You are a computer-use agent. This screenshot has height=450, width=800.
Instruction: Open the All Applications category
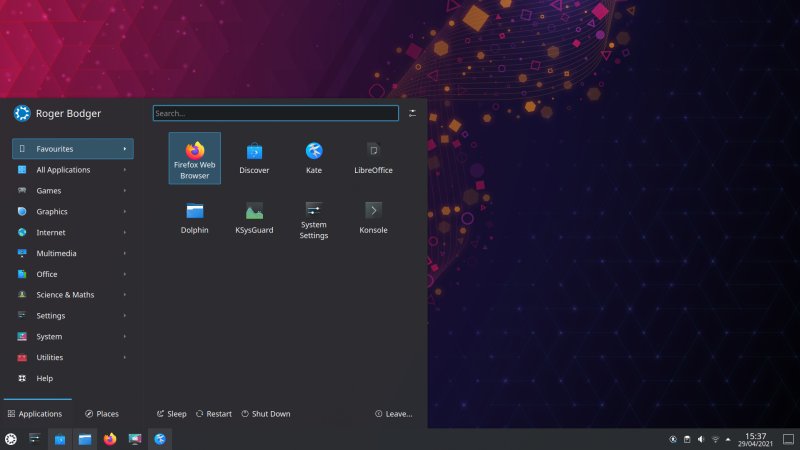72,170
